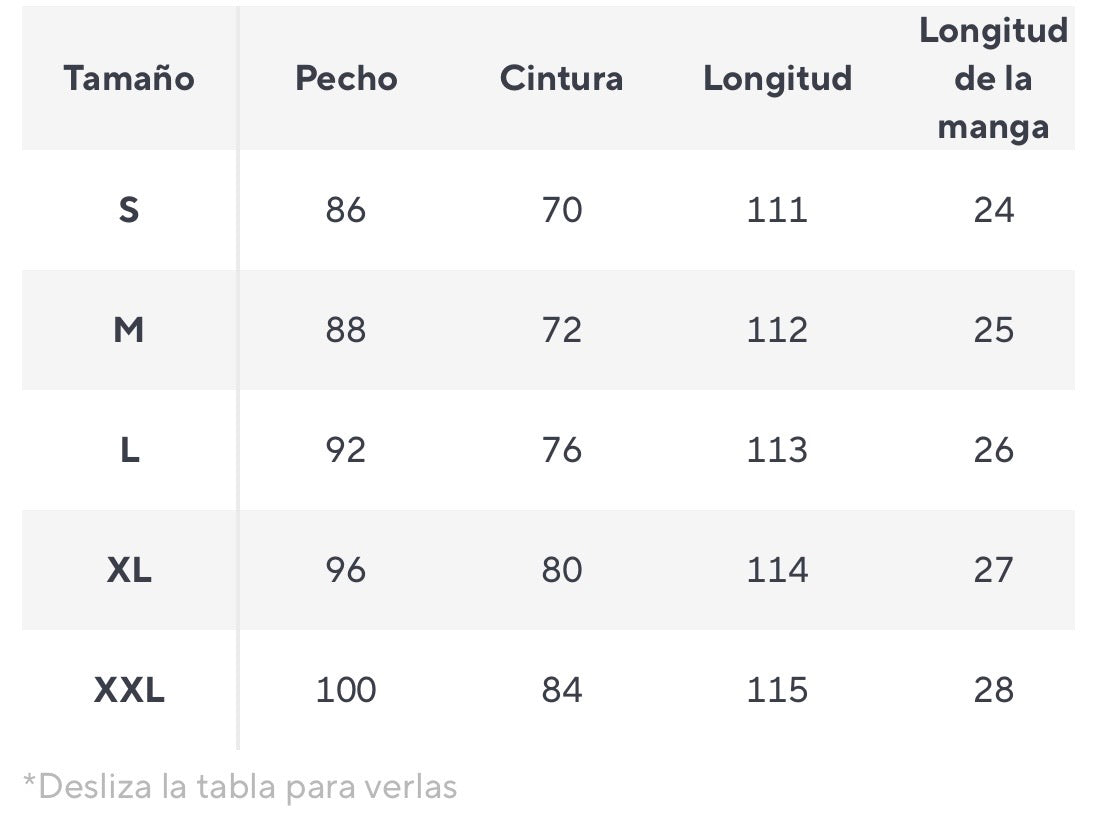Click the Pecho value 96 for XL

(x=346, y=570)
